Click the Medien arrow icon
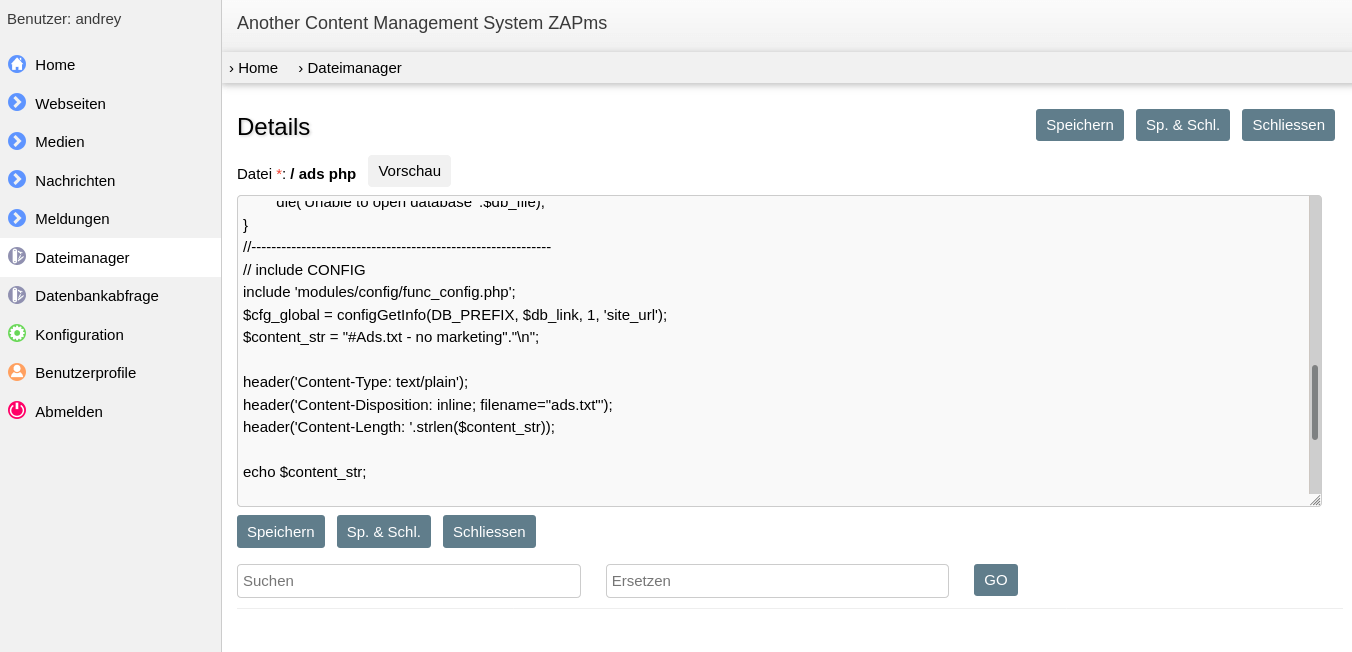This screenshot has height=652, width=1352. pyautogui.click(x=17, y=141)
